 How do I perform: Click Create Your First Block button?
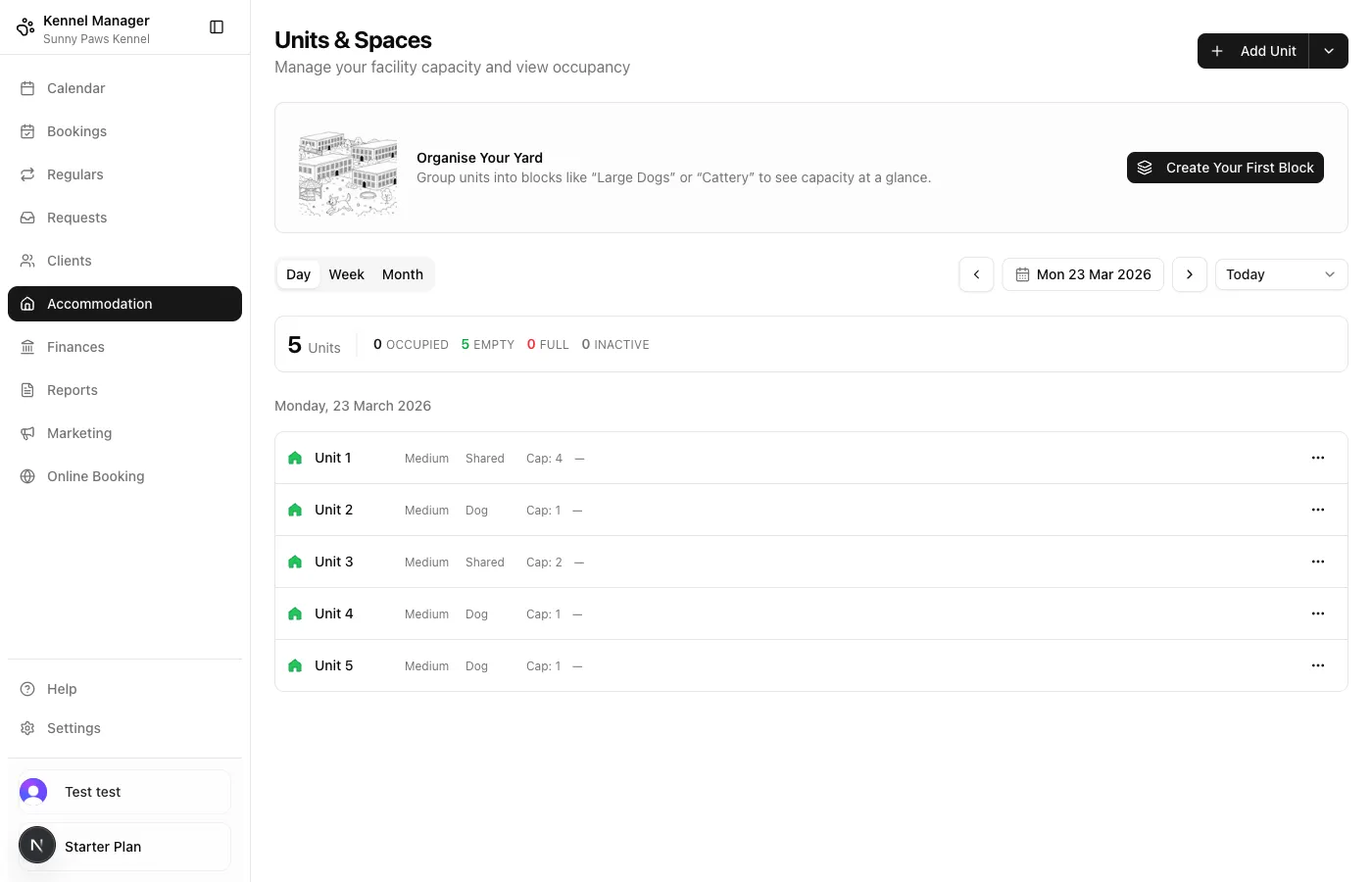coord(1225,168)
